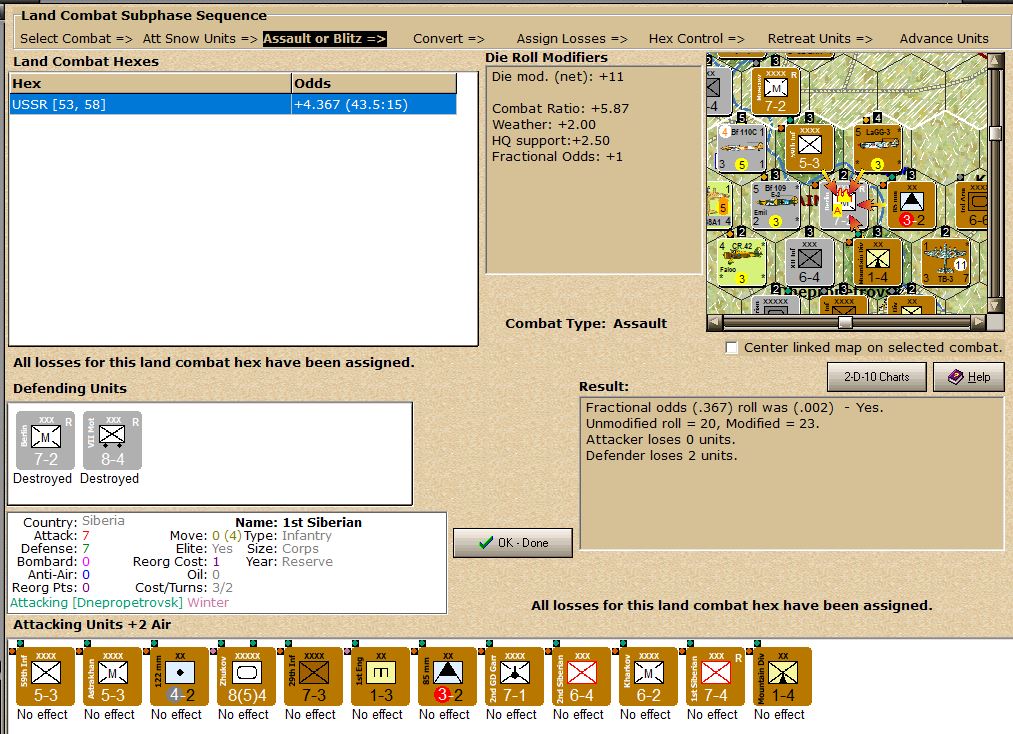Select the Astrakhan 5-3 attacking unit

tap(112, 676)
